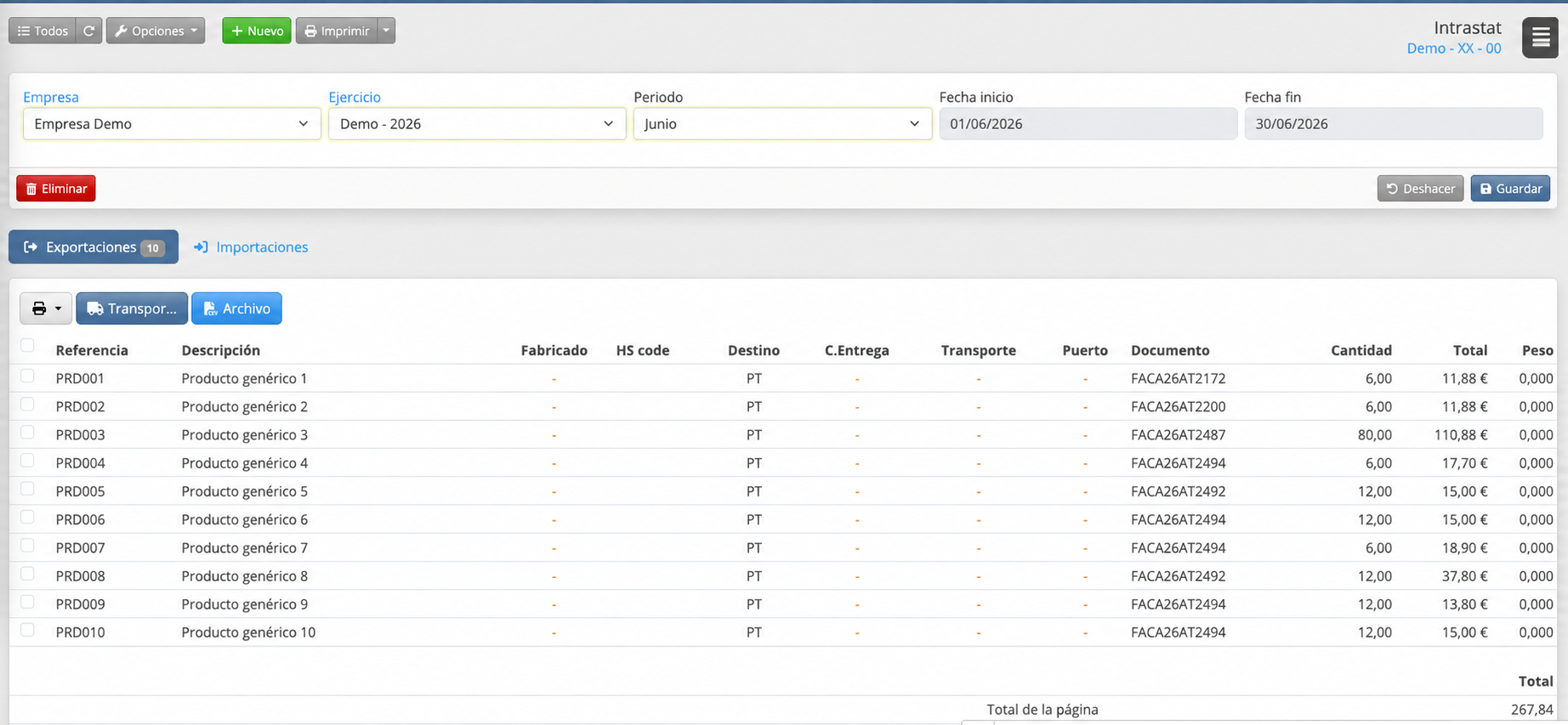Open the Opciones dropdown
The image size is (1568, 725).
pyautogui.click(x=156, y=31)
